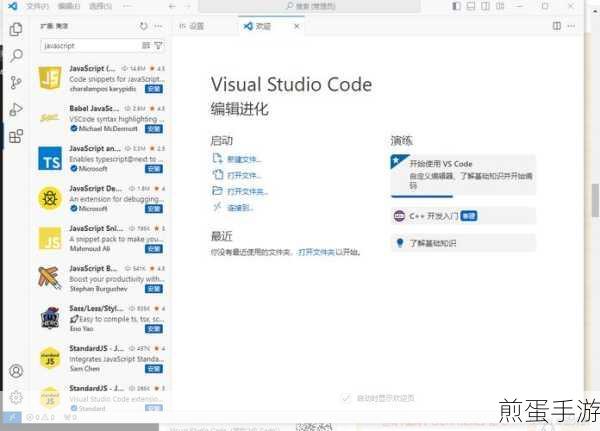The height and width of the screenshot is (431, 600).
Task: Open the Manage gear icon
Action: point(16,398)
